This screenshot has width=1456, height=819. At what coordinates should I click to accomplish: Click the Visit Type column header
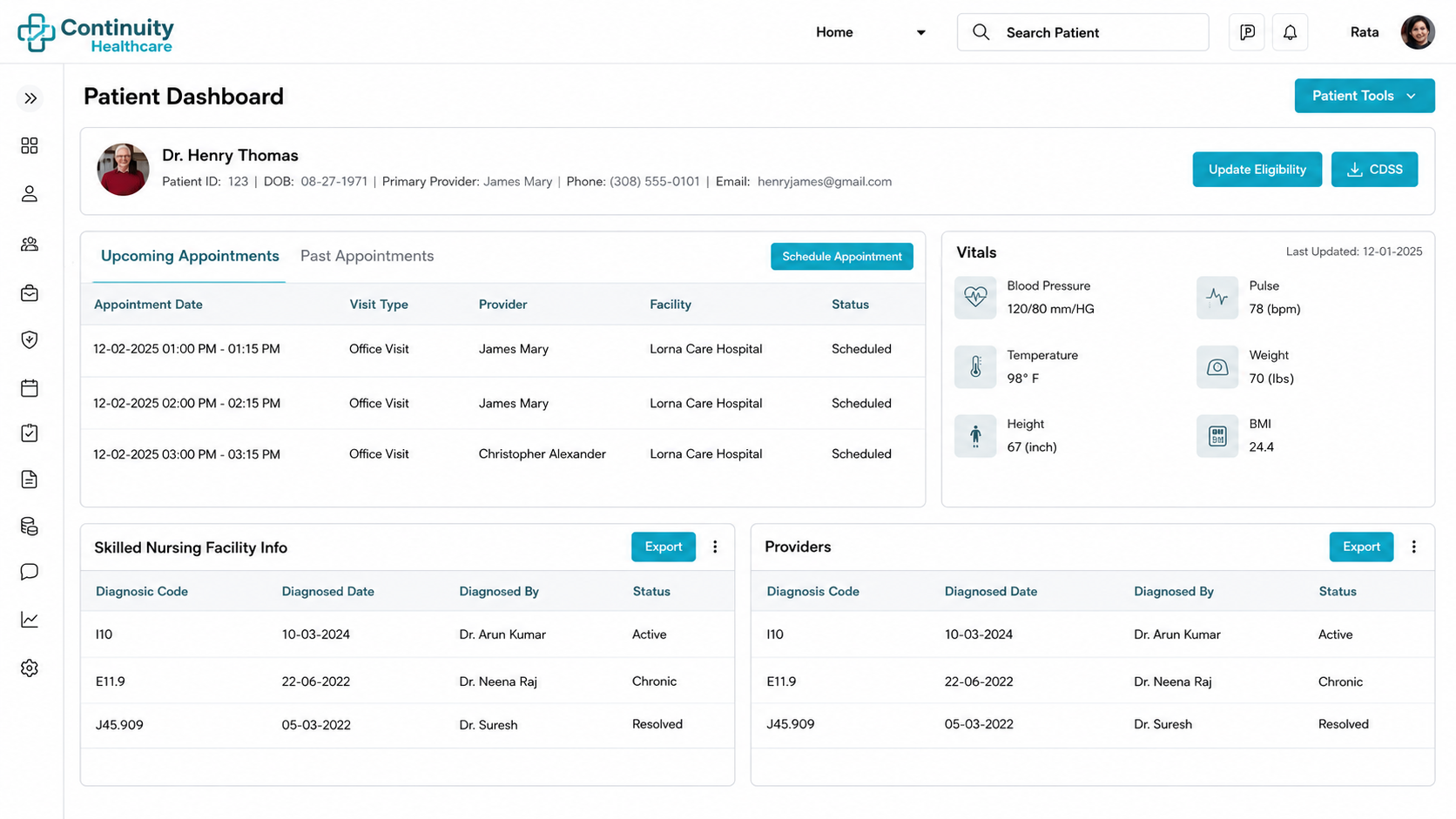379,304
